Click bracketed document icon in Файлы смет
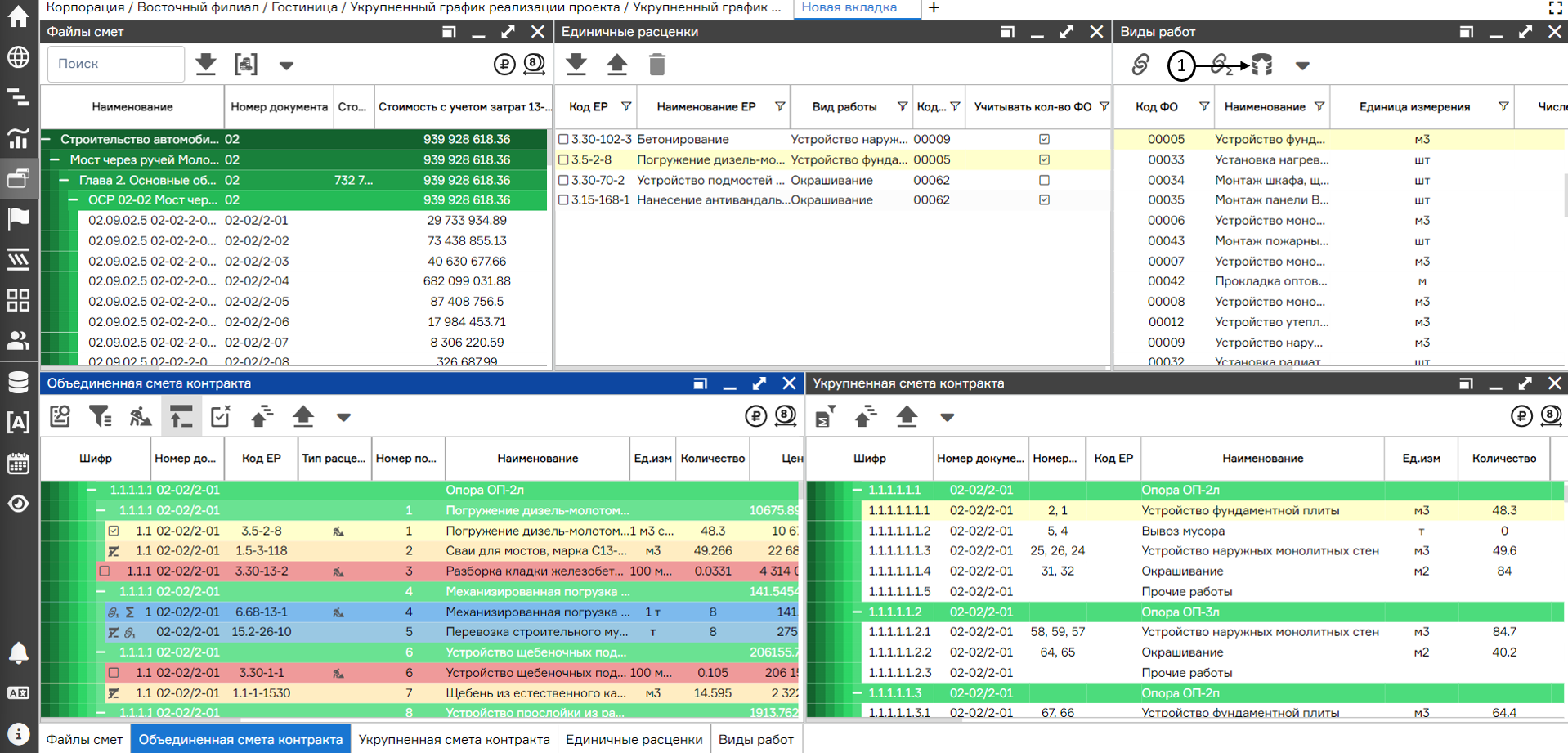This screenshot has height=753, width=1568. 246,64
